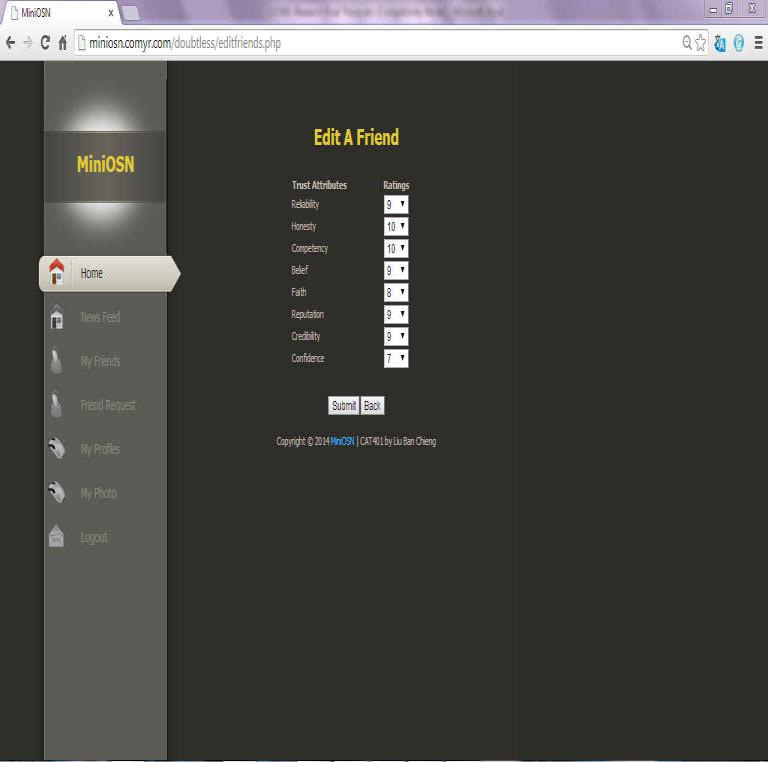Image resolution: width=768 pixels, height=762 pixels.
Task: Click the My Photo sidebar icon
Action: point(57,493)
